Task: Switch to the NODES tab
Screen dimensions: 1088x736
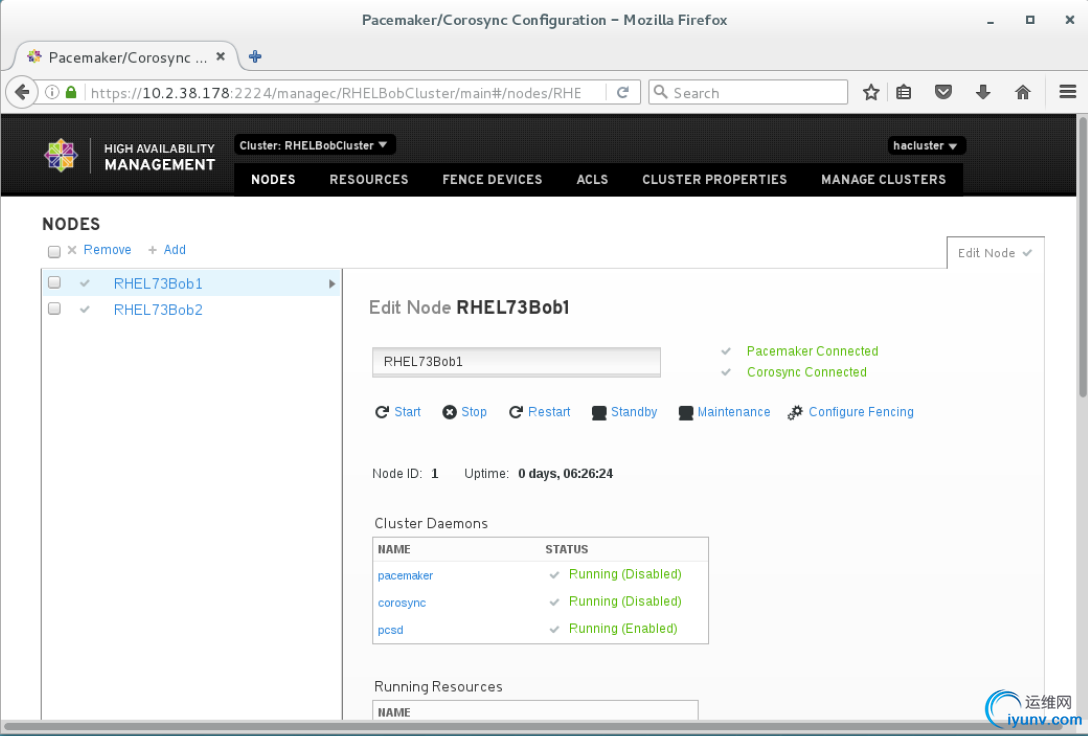Action: (273, 179)
